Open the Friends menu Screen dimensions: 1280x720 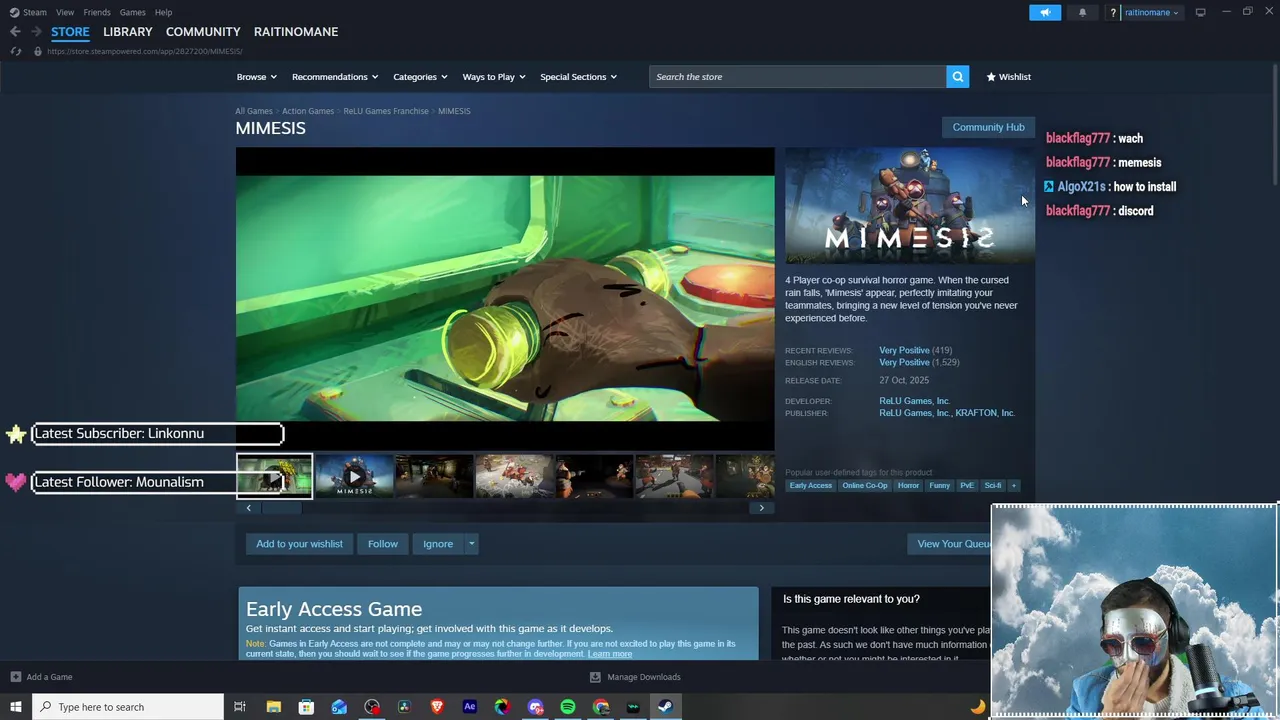click(97, 12)
